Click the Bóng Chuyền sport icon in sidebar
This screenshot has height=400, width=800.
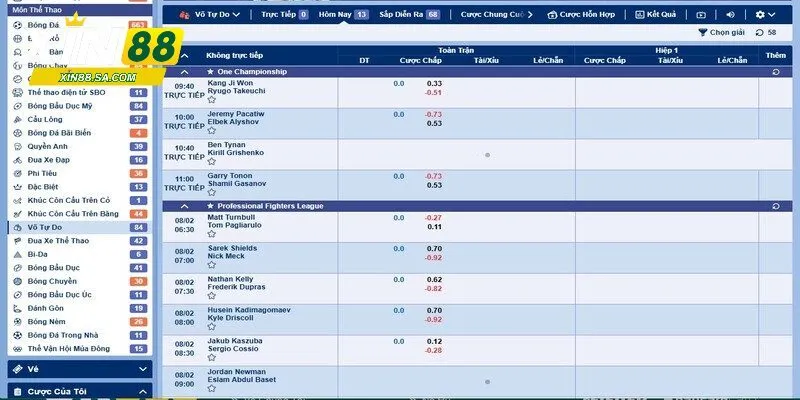coord(17,281)
